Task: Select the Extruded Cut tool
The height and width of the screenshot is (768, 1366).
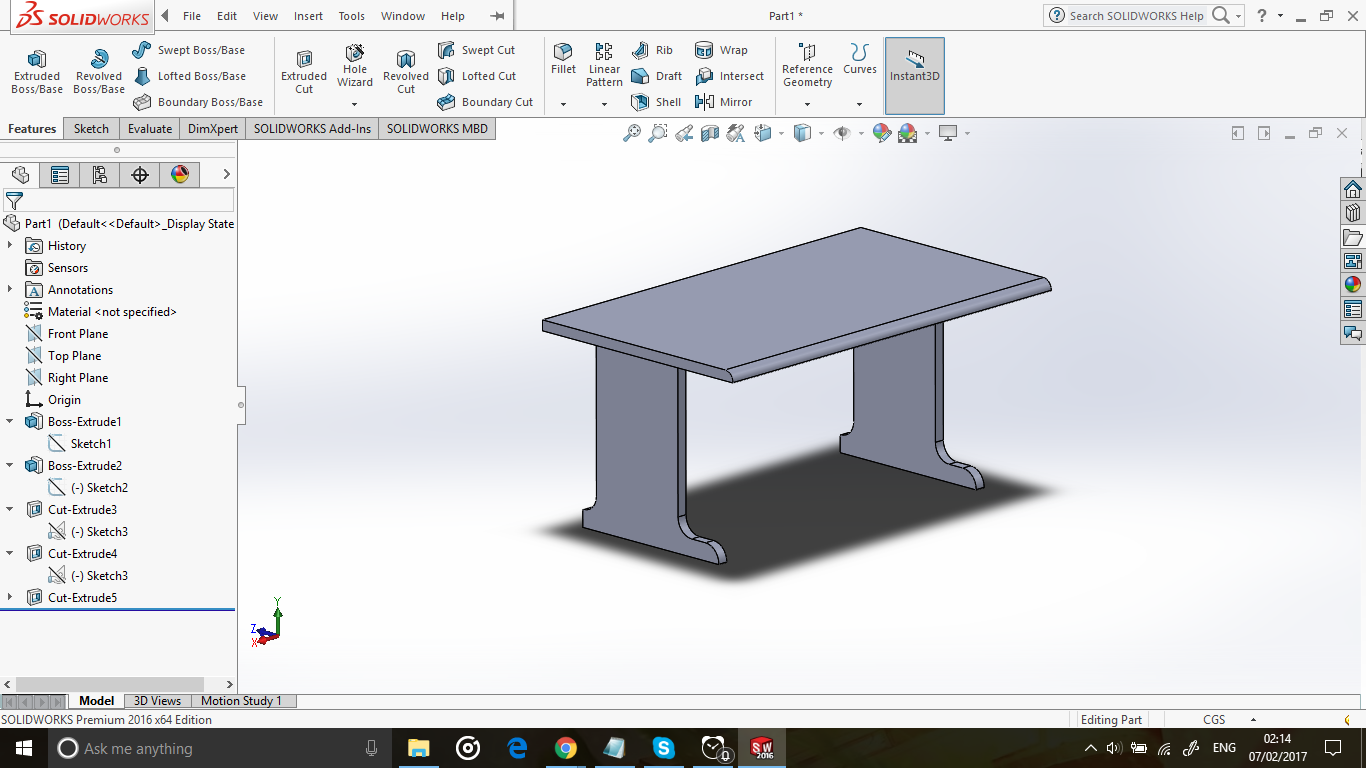Action: pyautogui.click(x=304, y=72)
